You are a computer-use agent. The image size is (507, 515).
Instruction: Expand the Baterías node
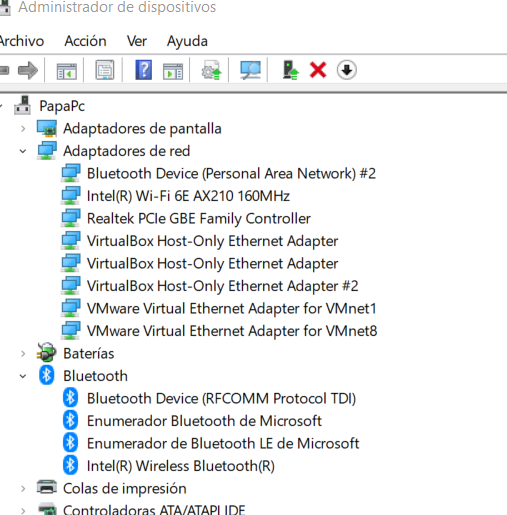click(23, 354)
